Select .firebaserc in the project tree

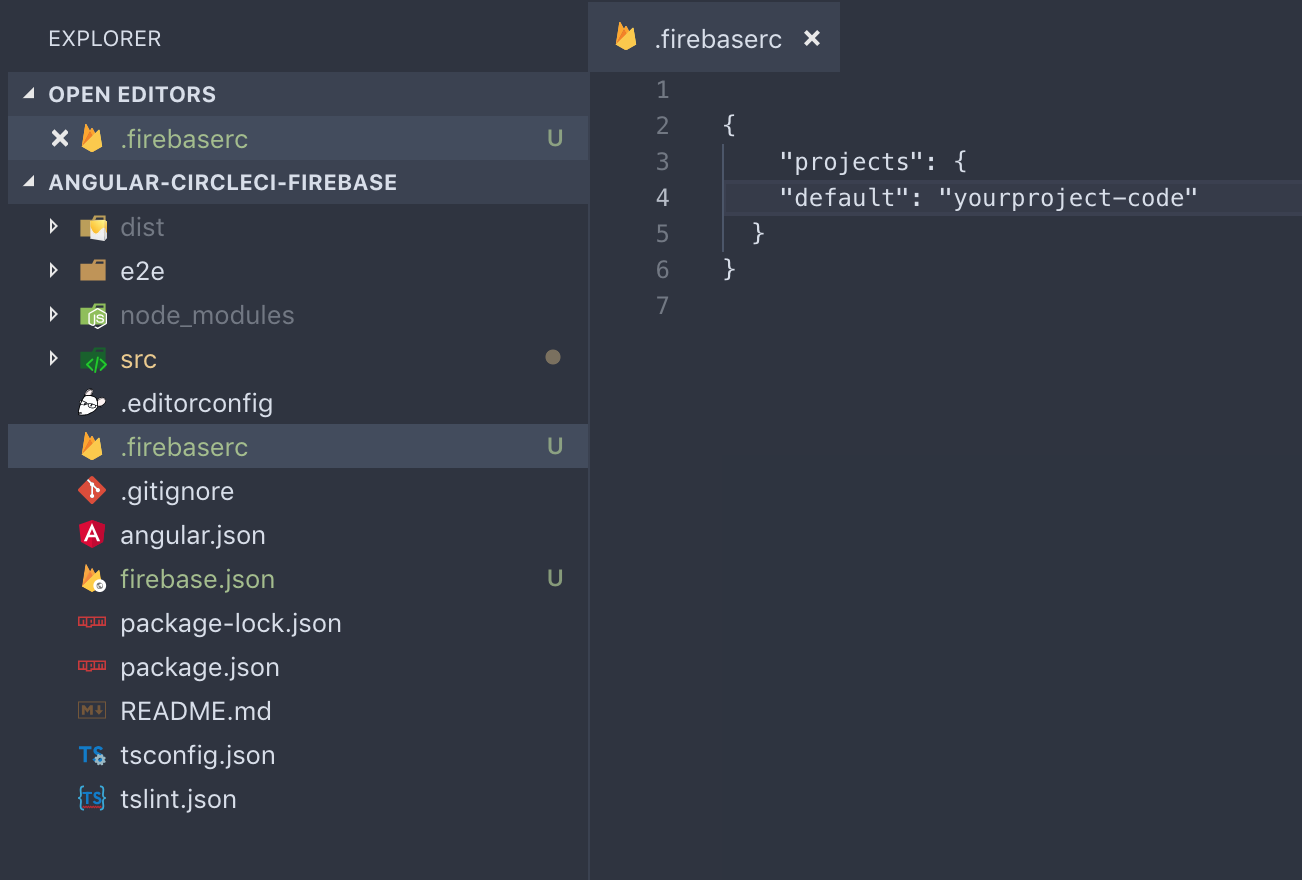[298, 446]
